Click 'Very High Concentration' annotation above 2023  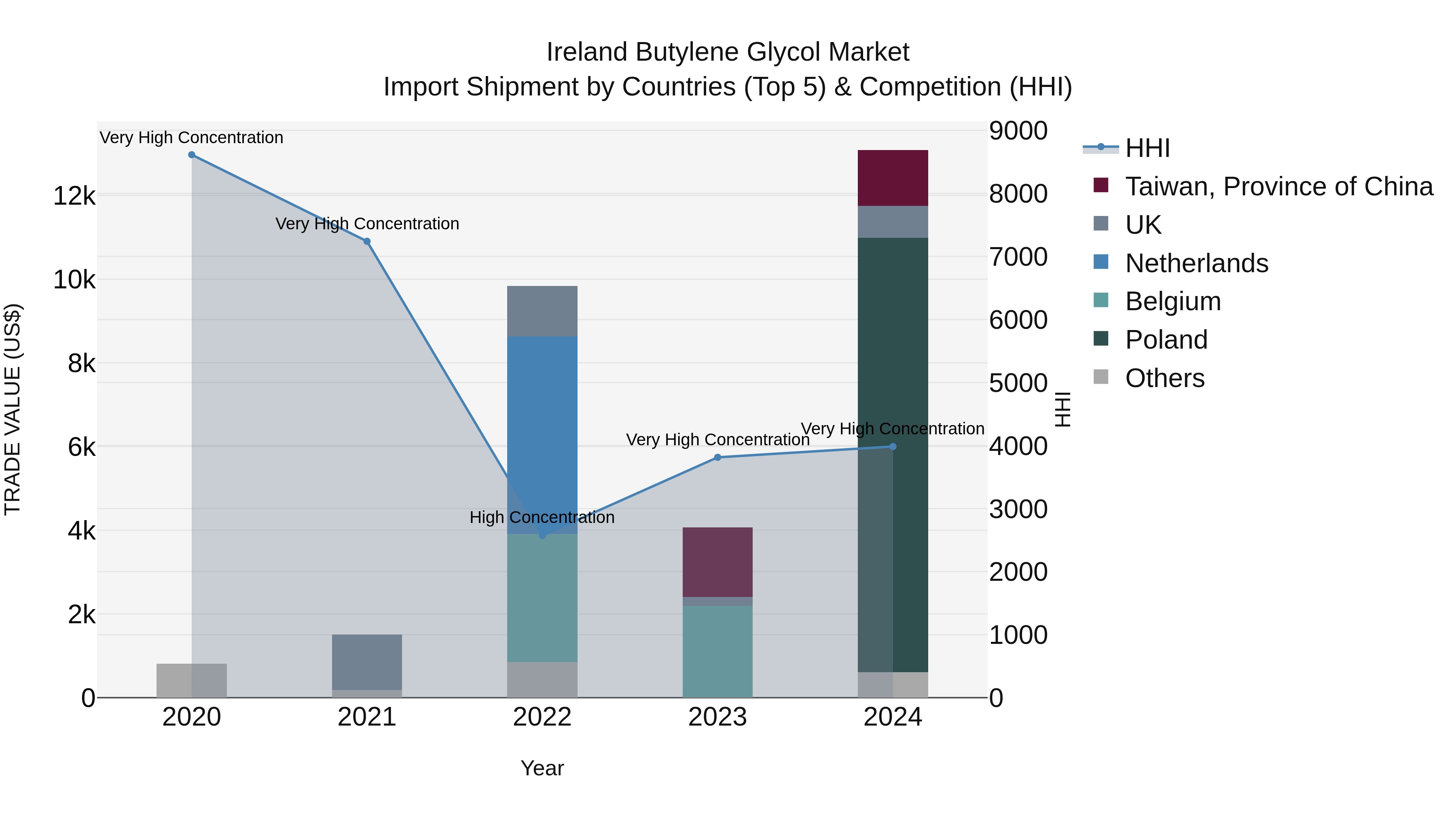coord(718,440)
